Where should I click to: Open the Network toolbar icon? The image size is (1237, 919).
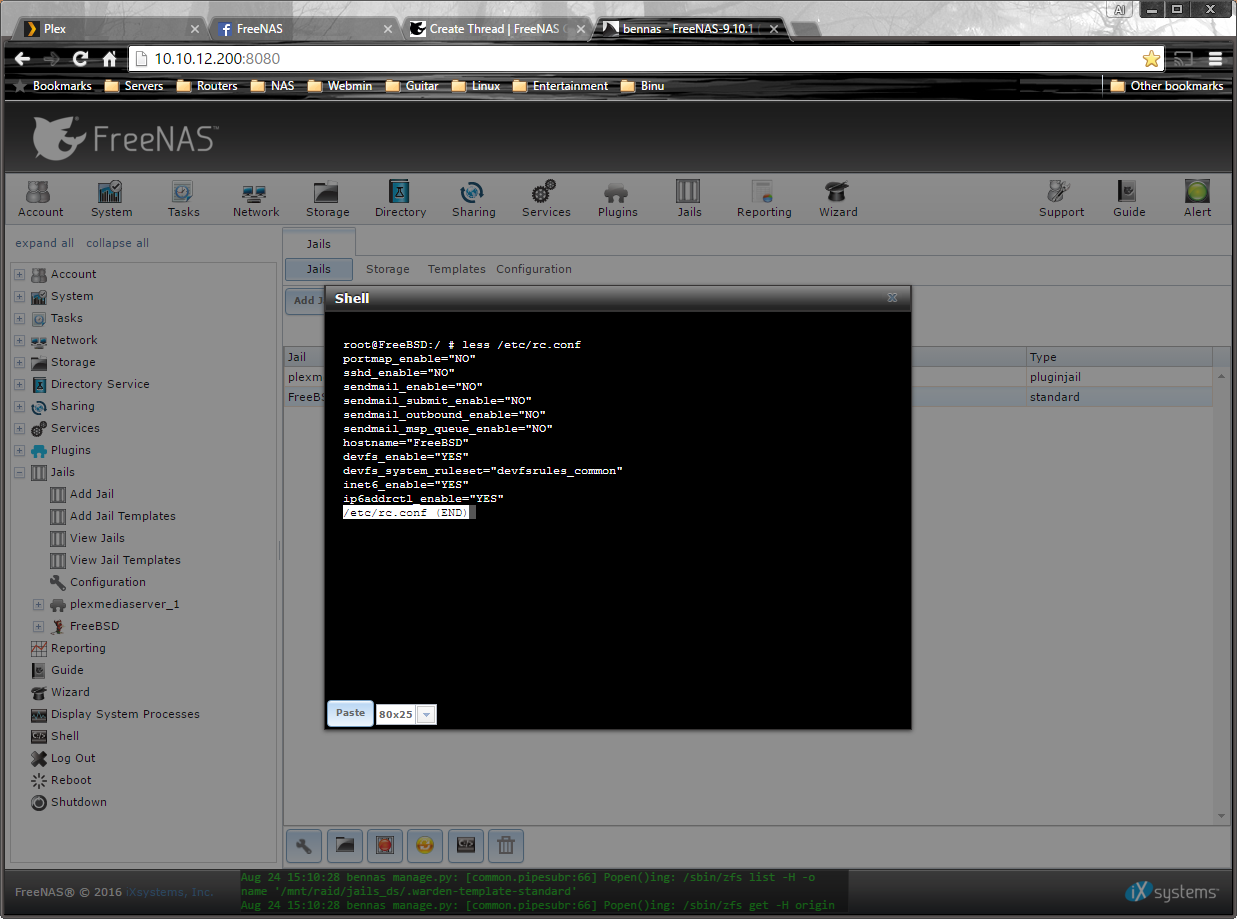point(256,198)
